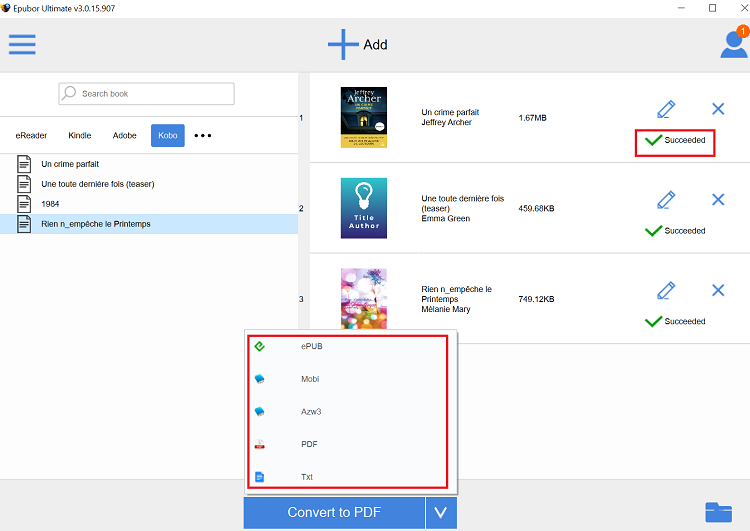
Task: Switch to the Kindle tab
Action: 79,135
